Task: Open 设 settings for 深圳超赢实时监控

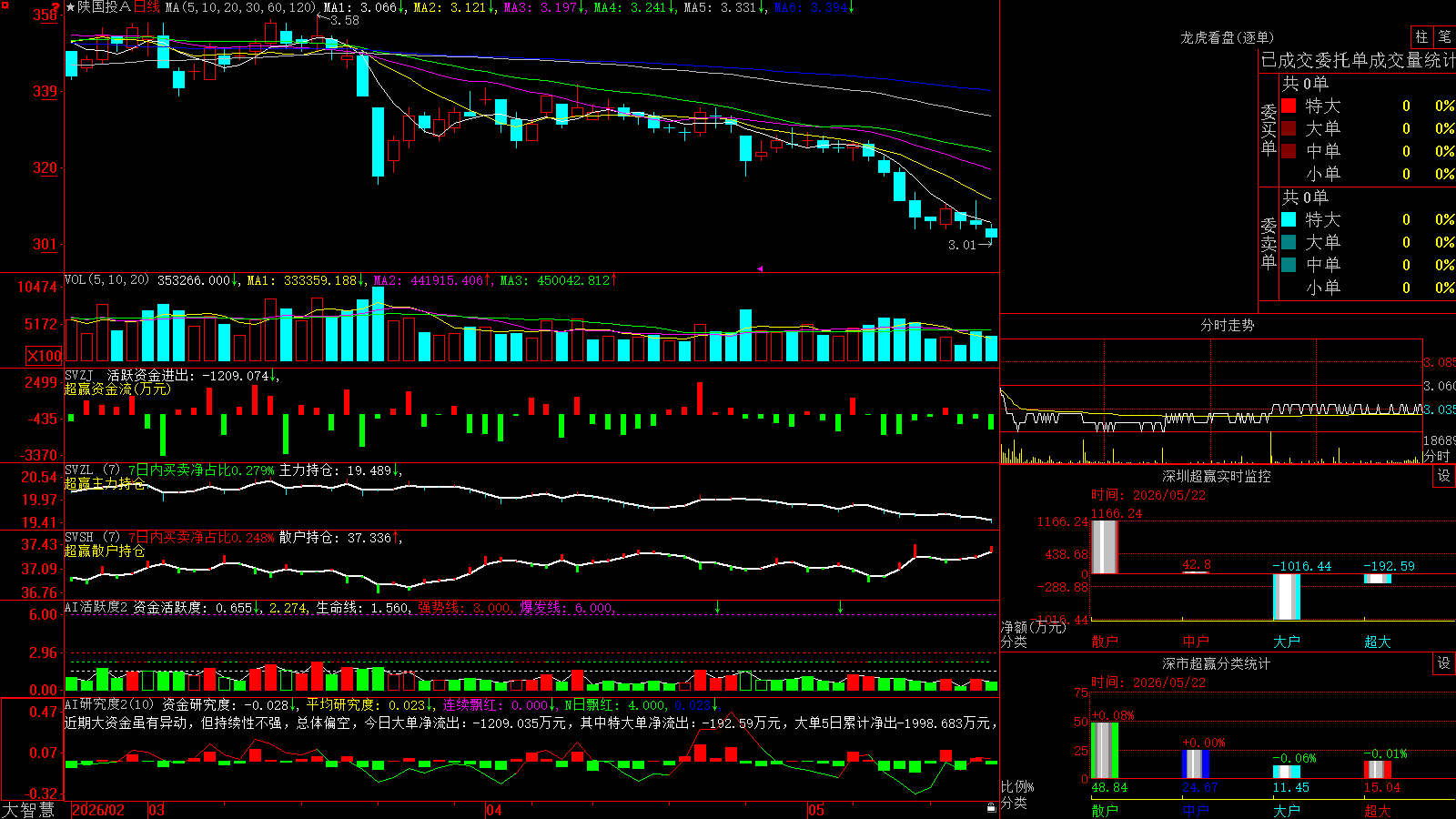Action: click(x=1444, y=476)
